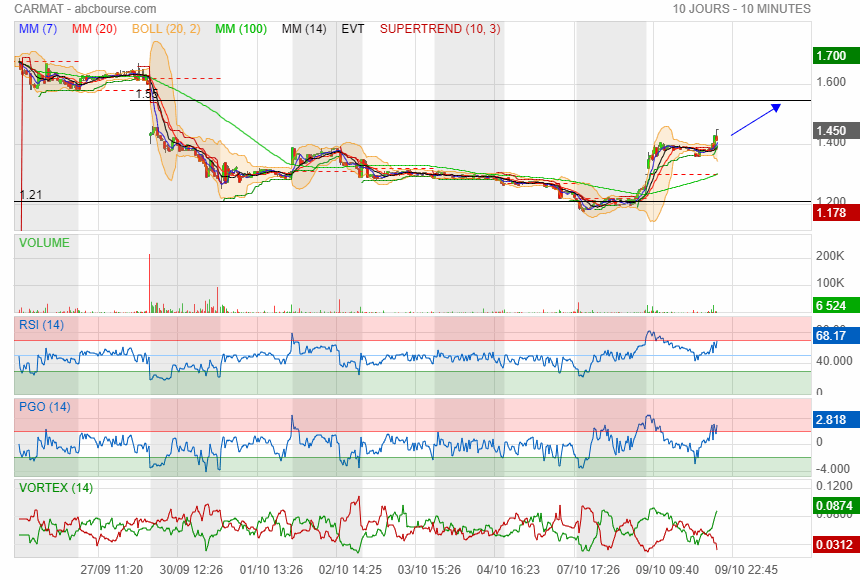Click the blue upward arrow annotation

(757, 119)
